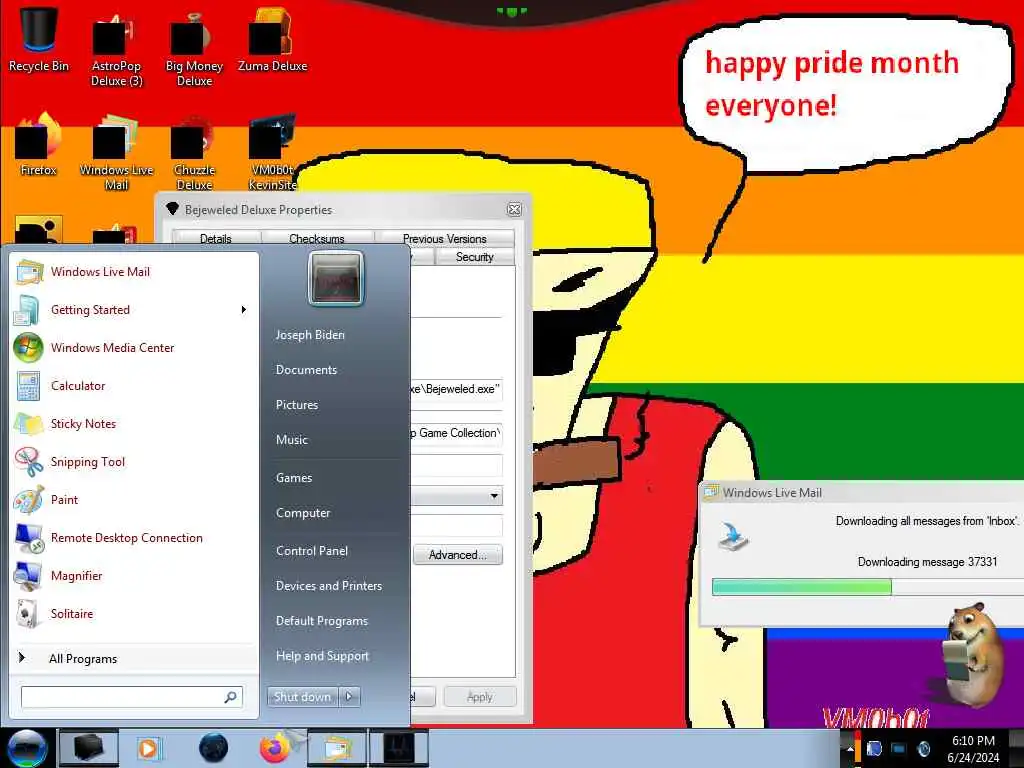1024x768 pixels.
Task: Click the search magnifier icon in Start menu
Action: click(231, 697)
